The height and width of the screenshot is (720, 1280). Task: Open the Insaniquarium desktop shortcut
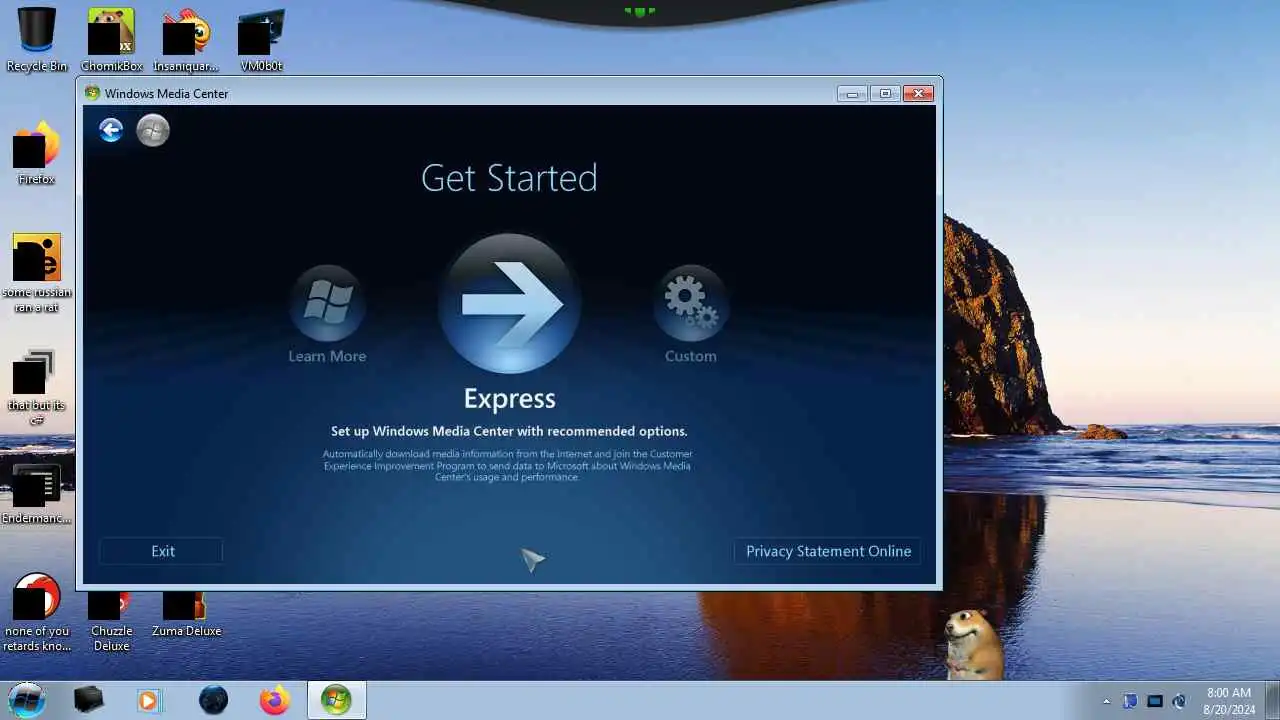click(186, 40)
